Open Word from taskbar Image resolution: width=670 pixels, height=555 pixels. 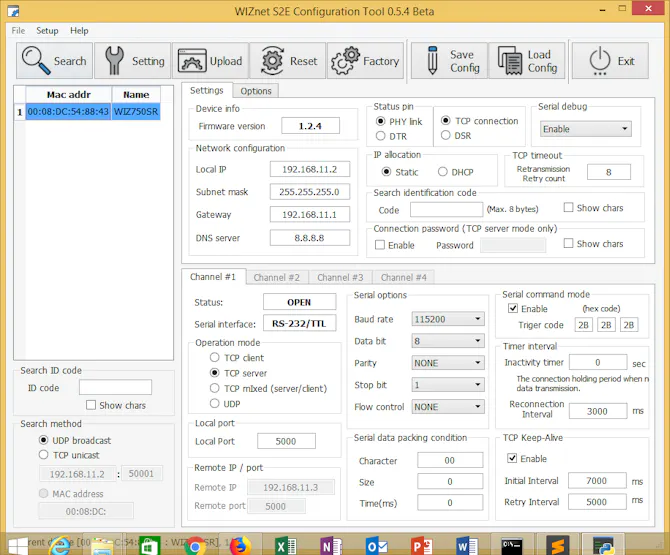[467, 546]
